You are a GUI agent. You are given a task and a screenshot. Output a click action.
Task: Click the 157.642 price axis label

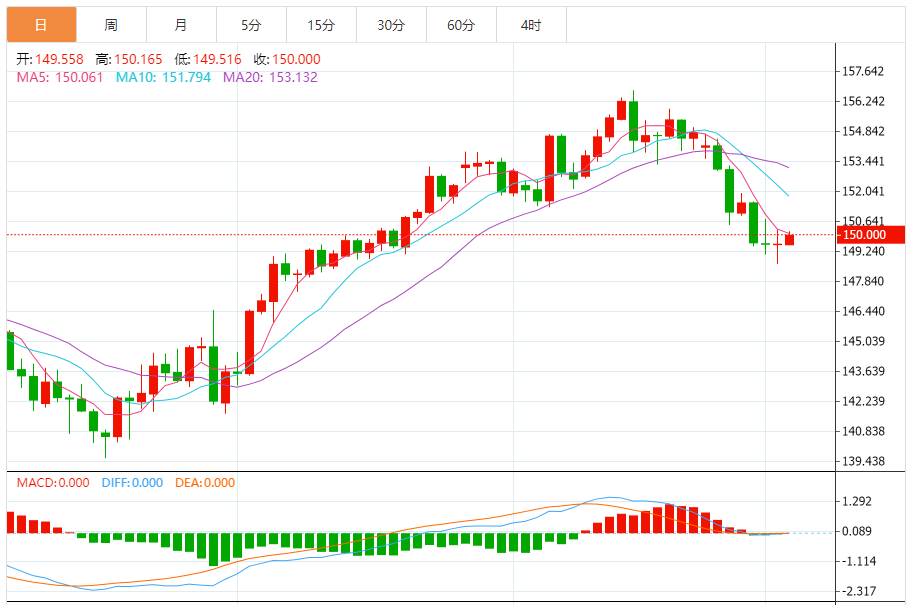pyautogui.click(x=863, y=71)
